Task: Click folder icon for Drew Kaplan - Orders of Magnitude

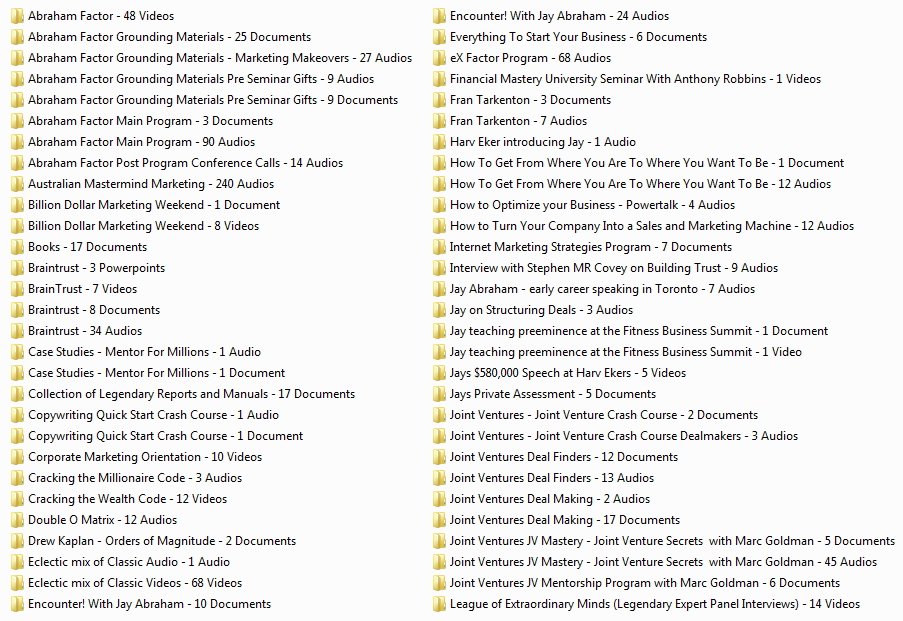Action: 17,542
